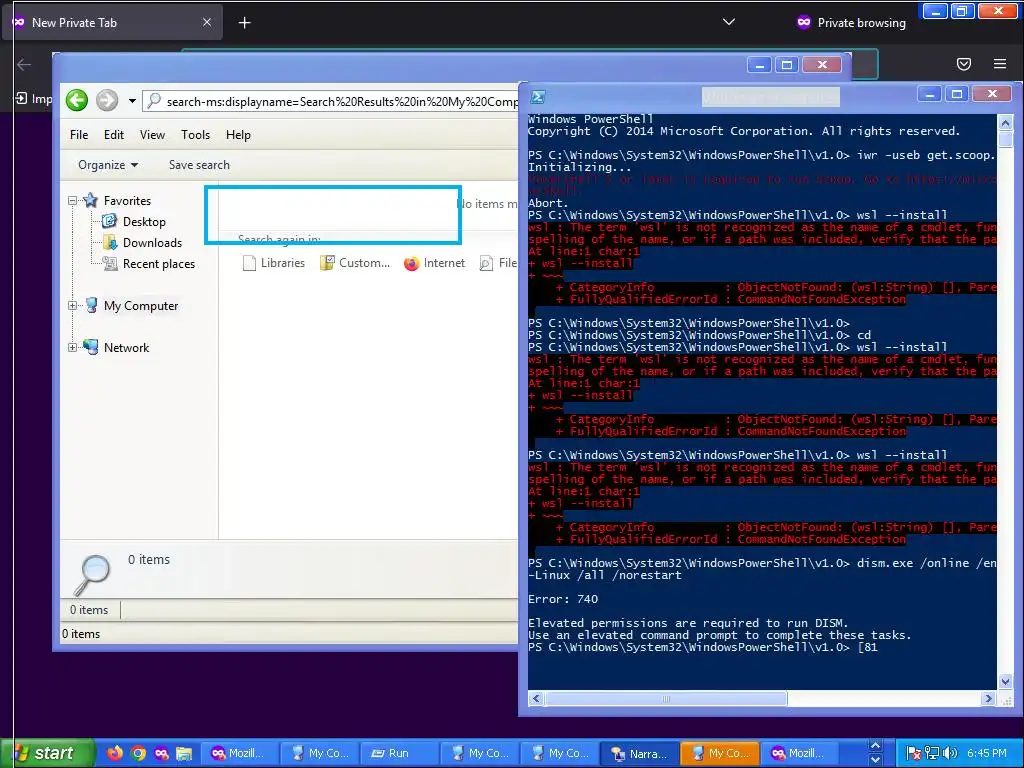This screenshot has width=1024, height=768.
Task: Launch Chrome from the quick launch icon
Action: 138,753
